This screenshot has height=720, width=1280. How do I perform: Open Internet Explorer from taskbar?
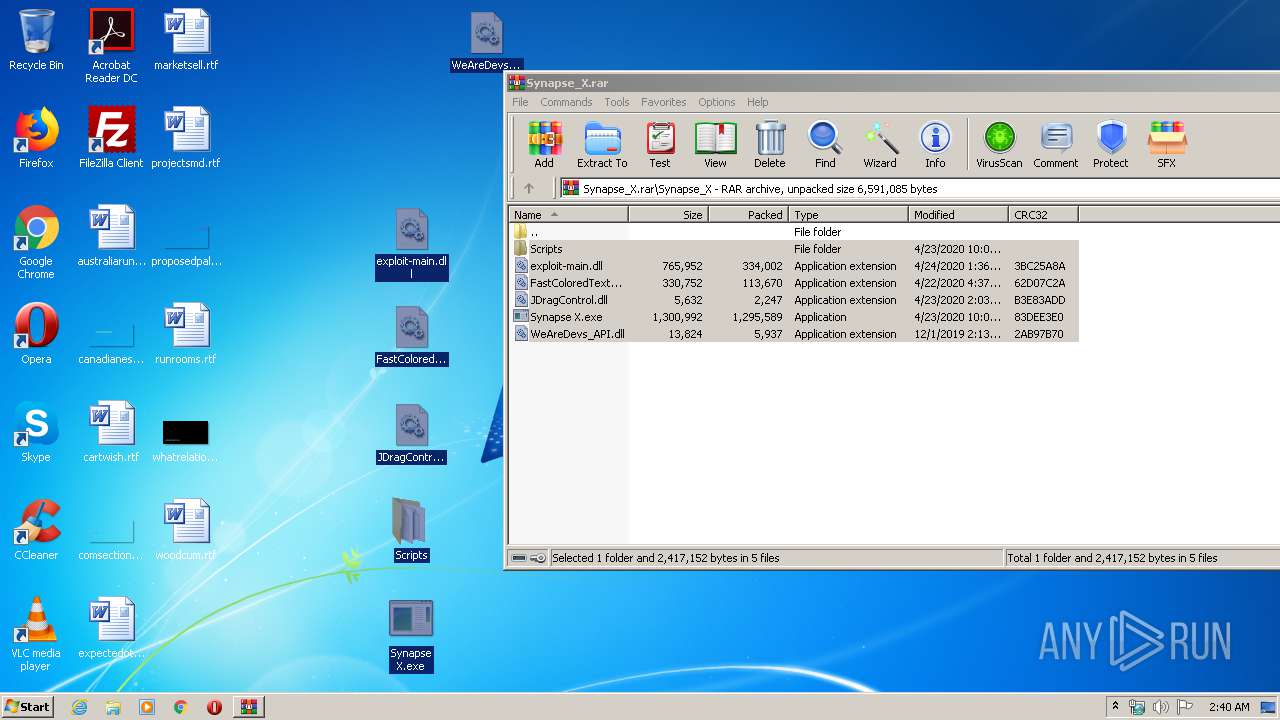(x=79, y=707)
